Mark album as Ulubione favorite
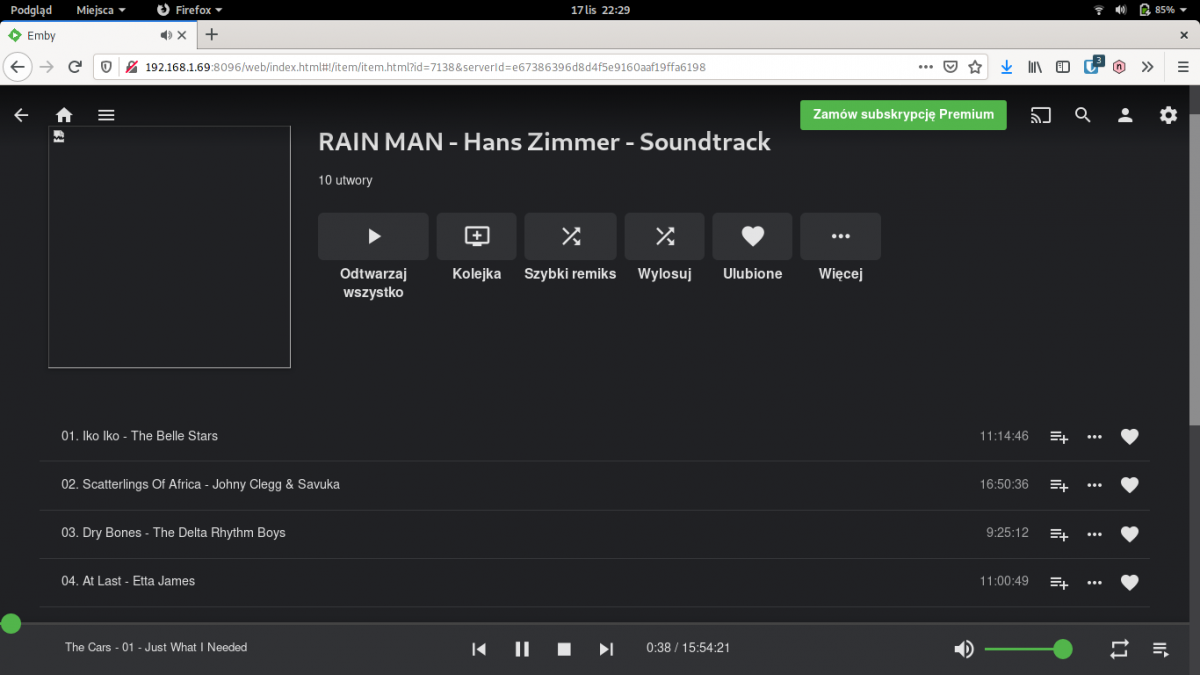 (753, 236)
